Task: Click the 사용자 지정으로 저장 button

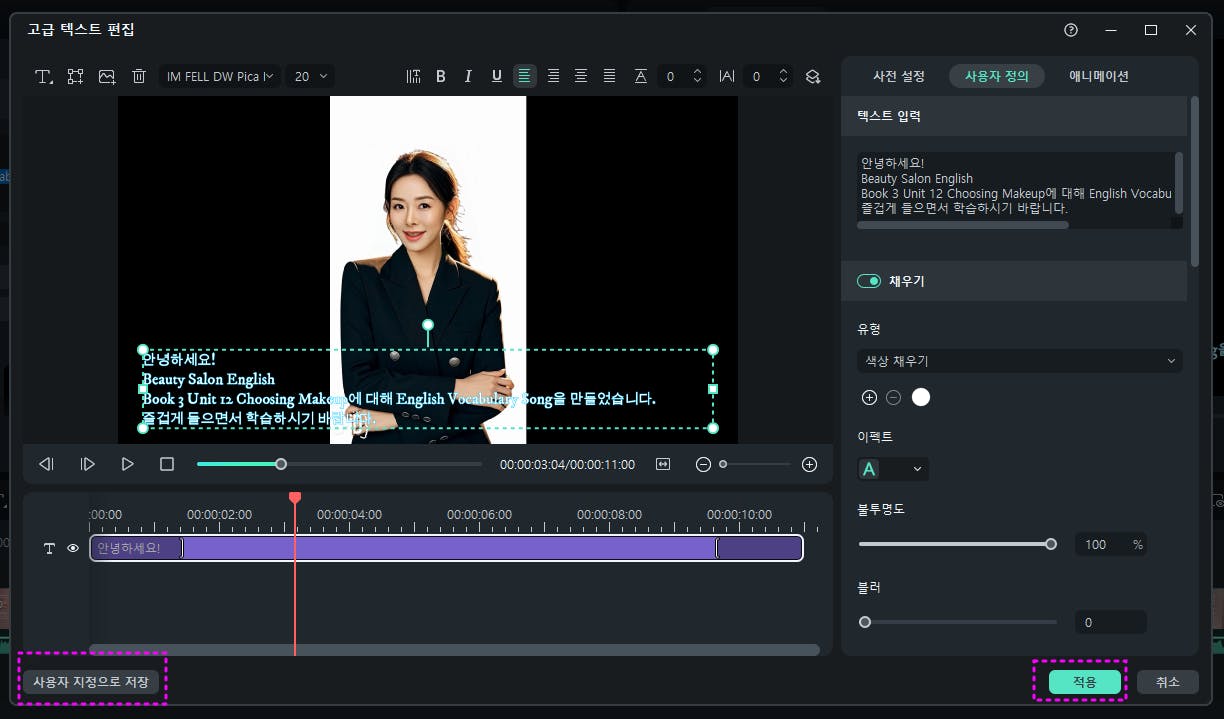Action: (91, 682)
